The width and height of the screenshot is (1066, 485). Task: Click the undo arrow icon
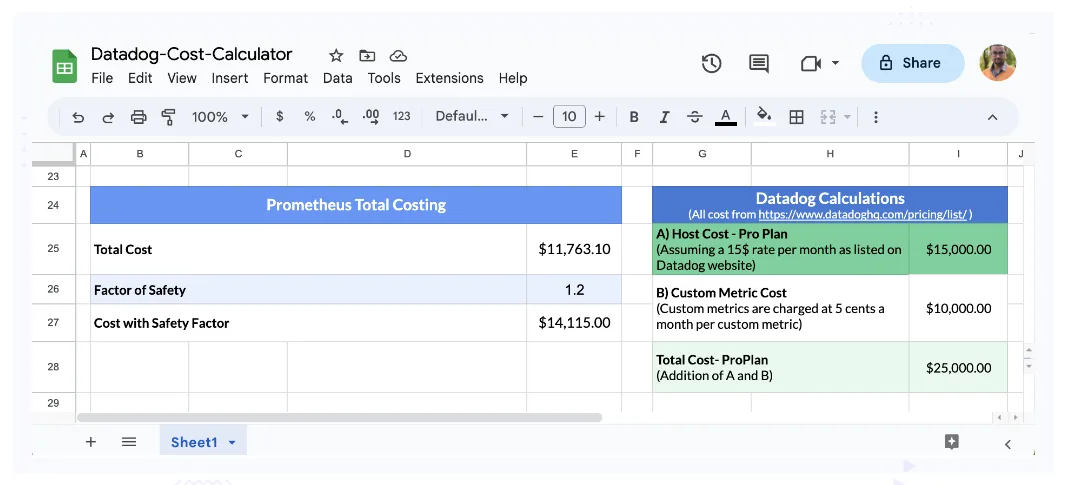[x=78, y=117]
